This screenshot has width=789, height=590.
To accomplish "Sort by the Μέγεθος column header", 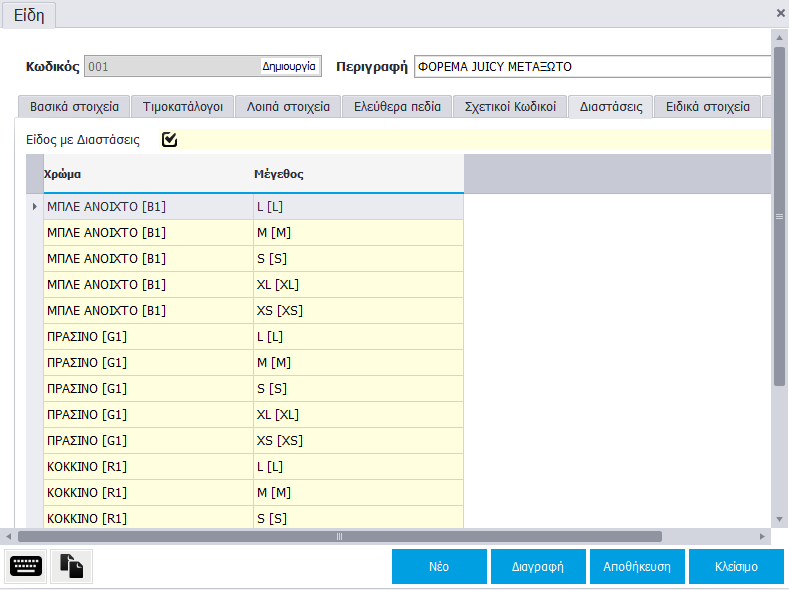I will click(x=358, y=174).
